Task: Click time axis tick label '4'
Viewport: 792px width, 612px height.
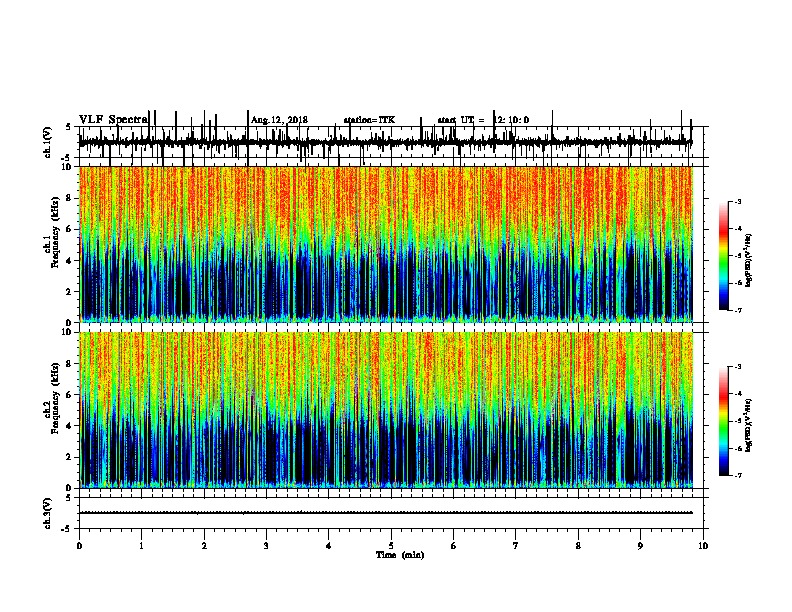Action: pyautogui.click(x=329, y=545)
